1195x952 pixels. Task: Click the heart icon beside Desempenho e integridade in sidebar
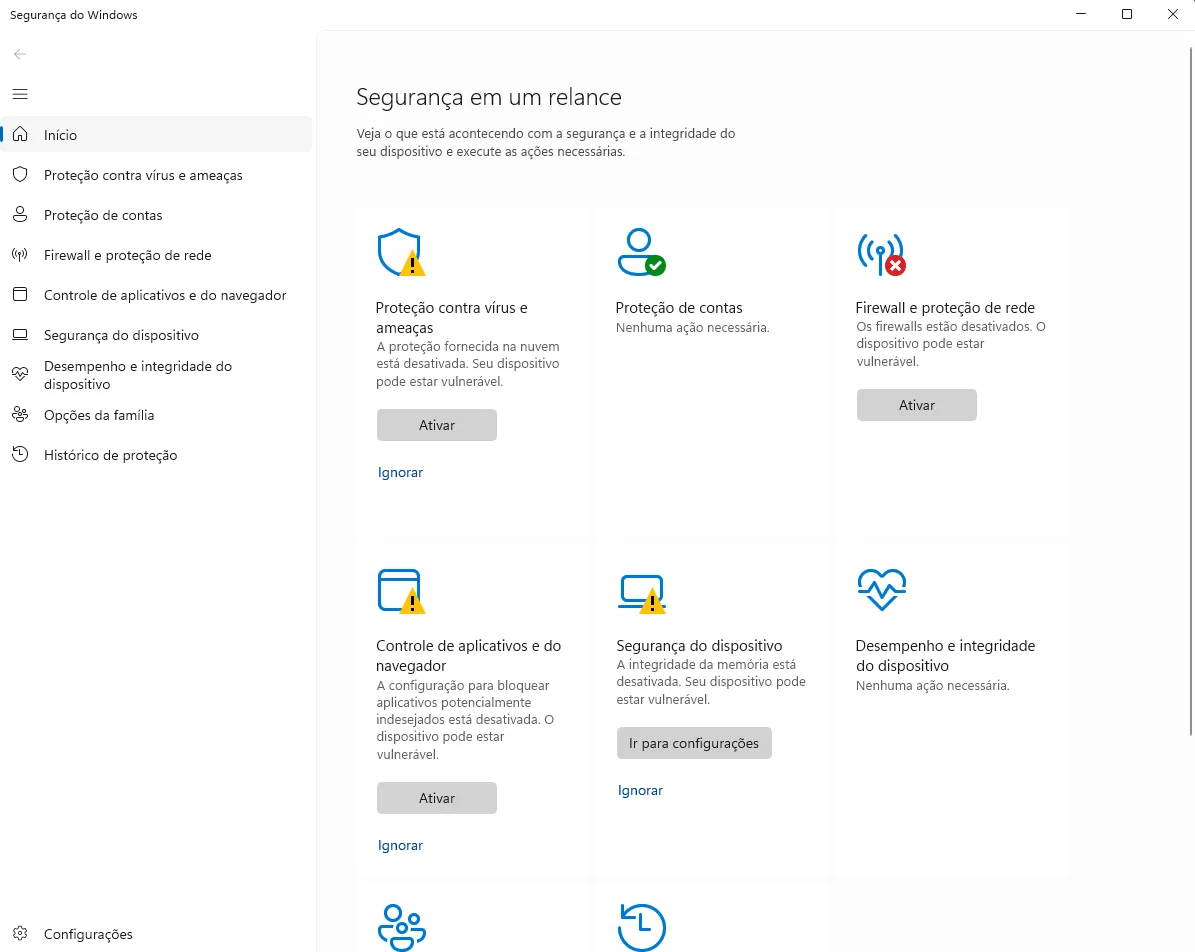[20, 374]
